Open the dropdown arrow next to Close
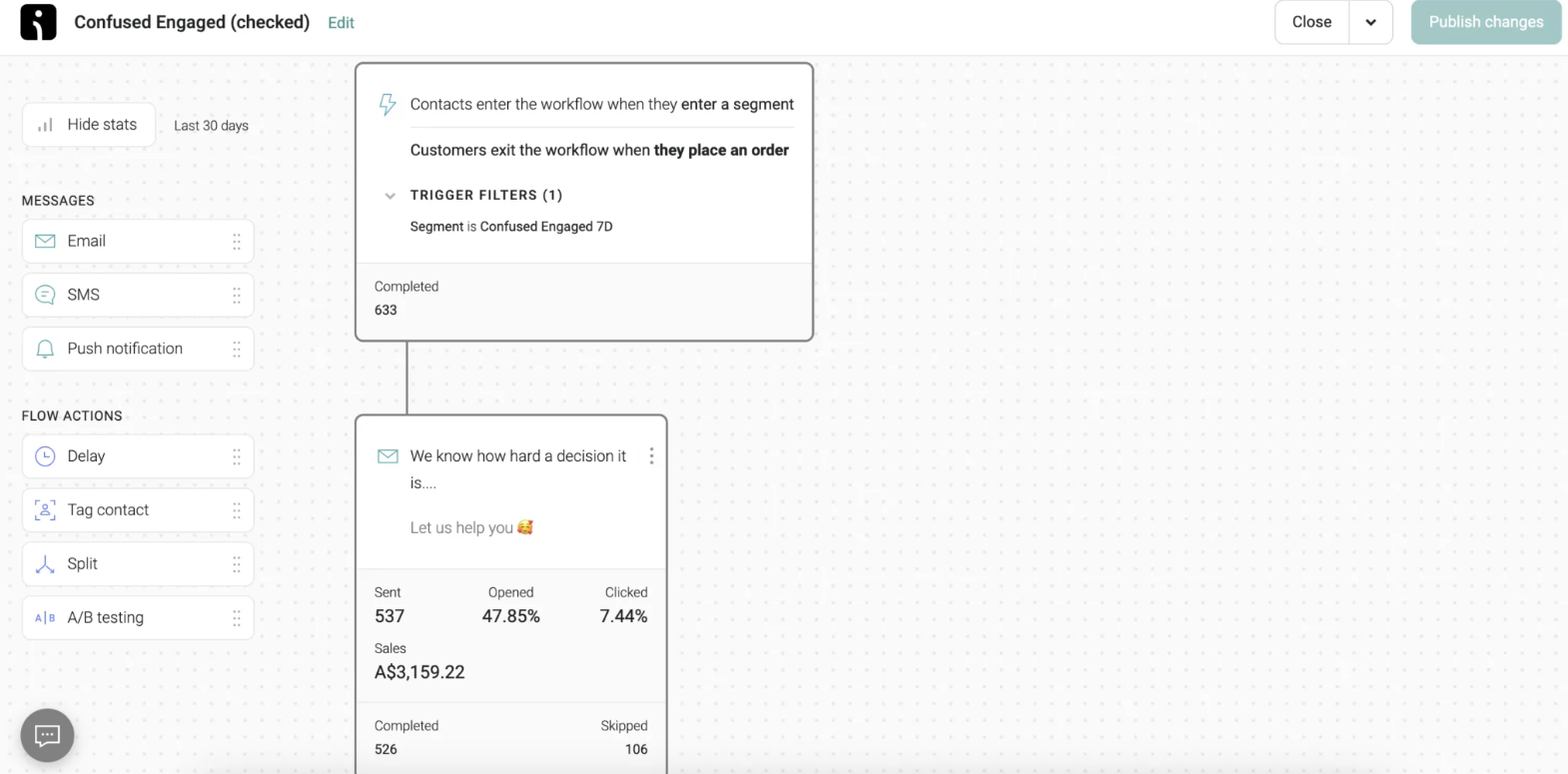1568x774 pixels. pos(1371,22)
